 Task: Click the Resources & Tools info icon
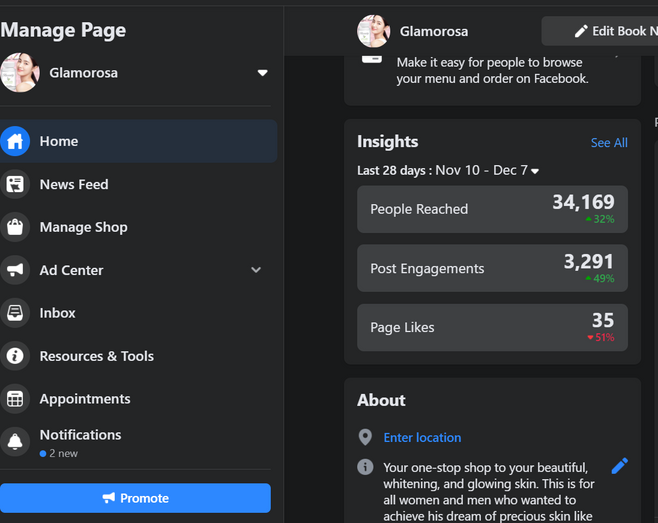(15, 356)
